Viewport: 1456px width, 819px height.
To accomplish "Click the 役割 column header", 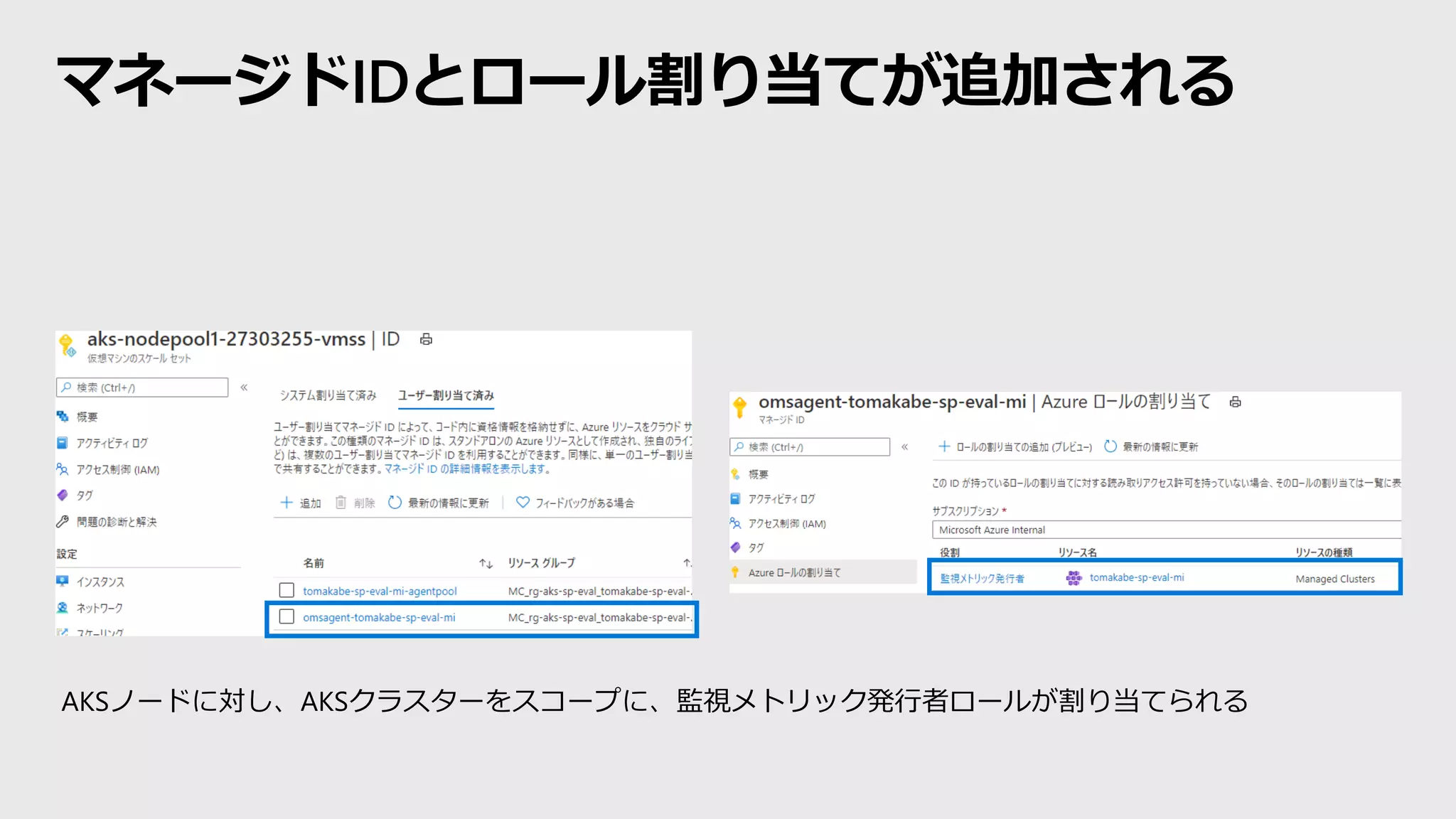I will pyautogui.click(x=949, y=552).
